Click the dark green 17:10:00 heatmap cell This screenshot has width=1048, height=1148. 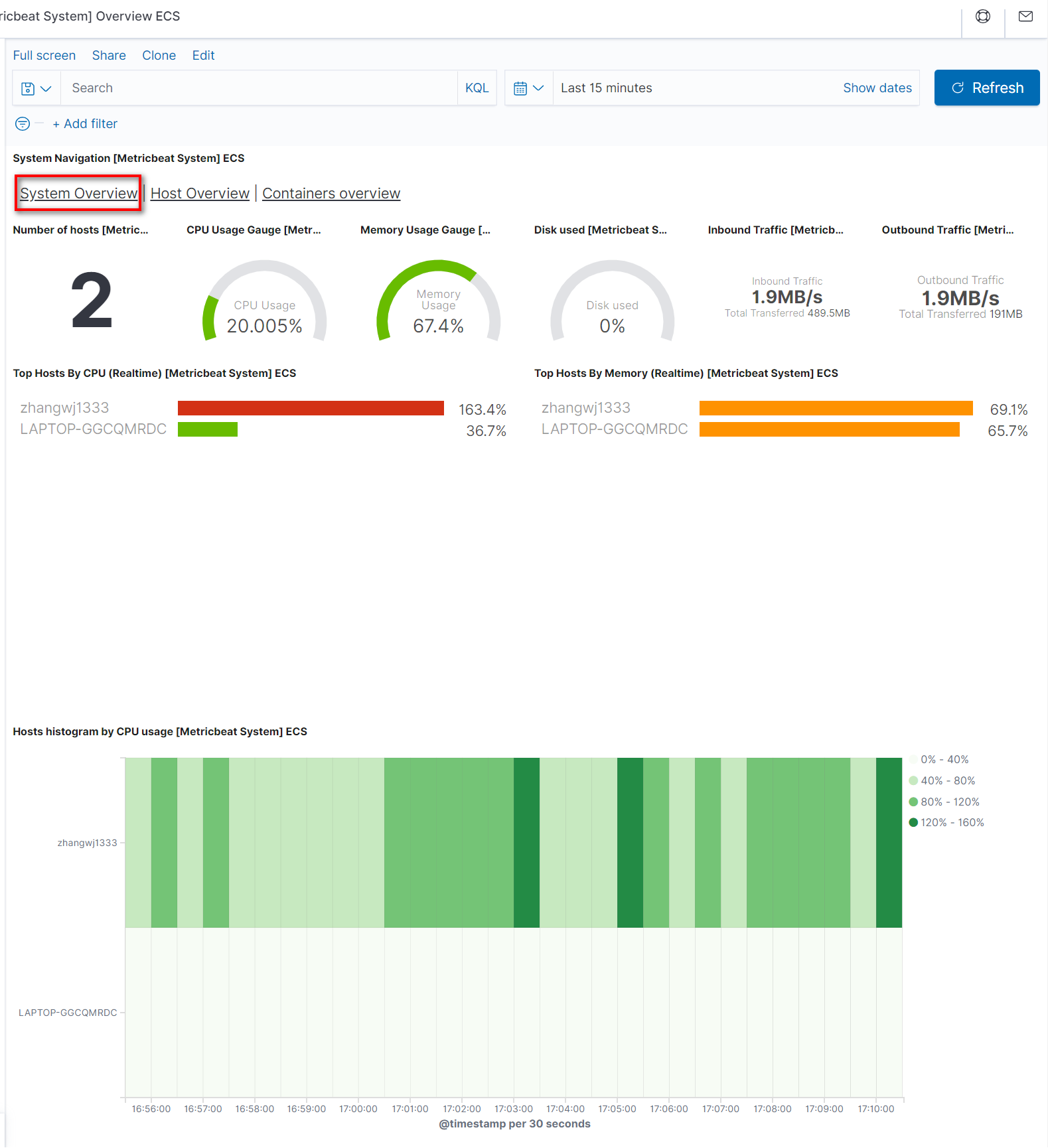(x=889, y=843)
